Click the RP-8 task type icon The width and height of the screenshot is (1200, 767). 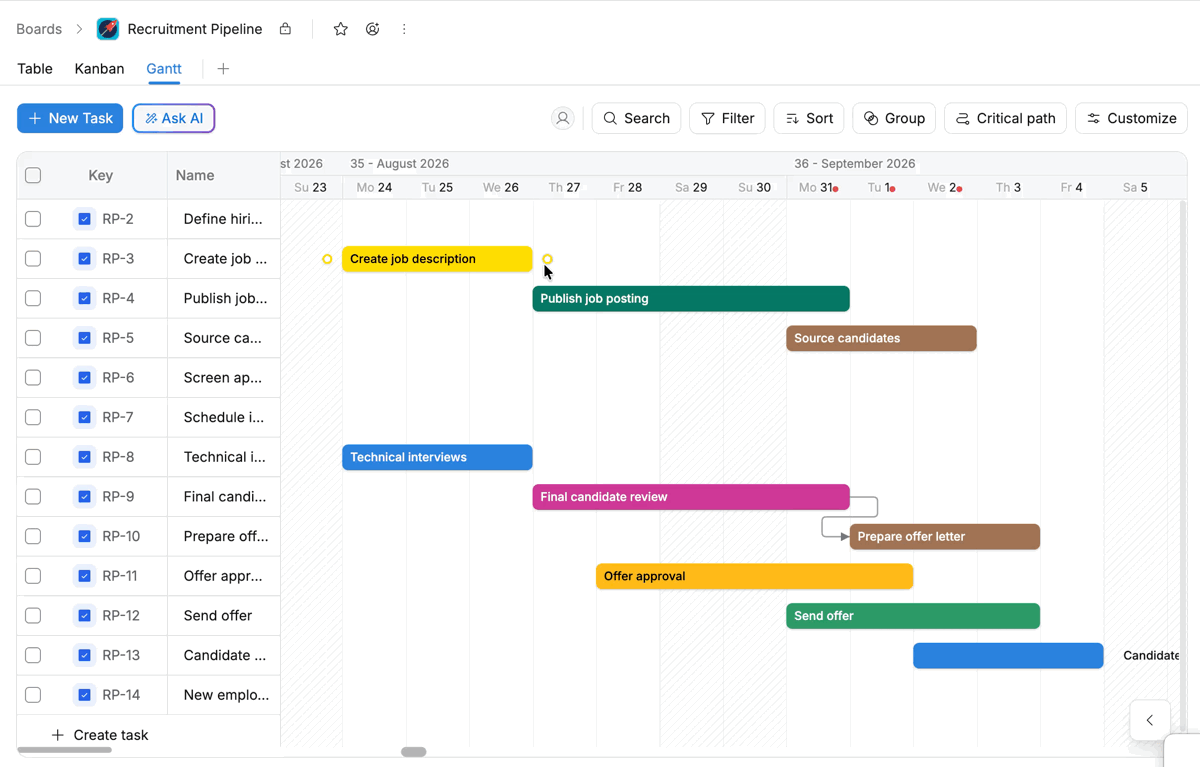tap(84, 457)
